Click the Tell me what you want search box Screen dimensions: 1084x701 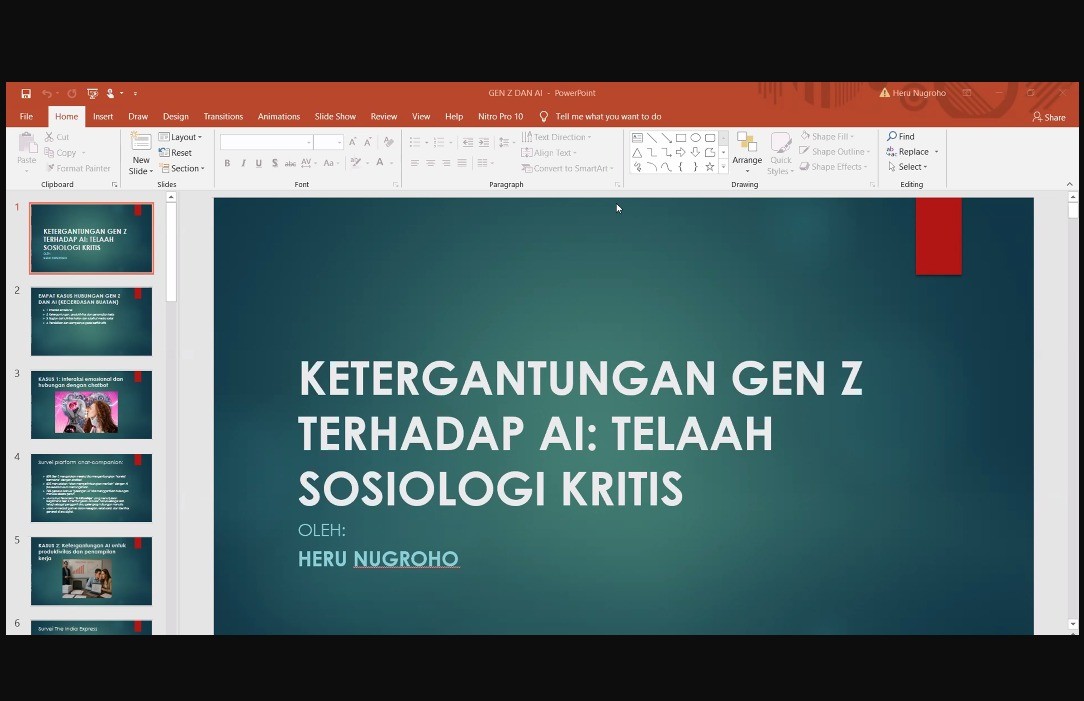608,117
